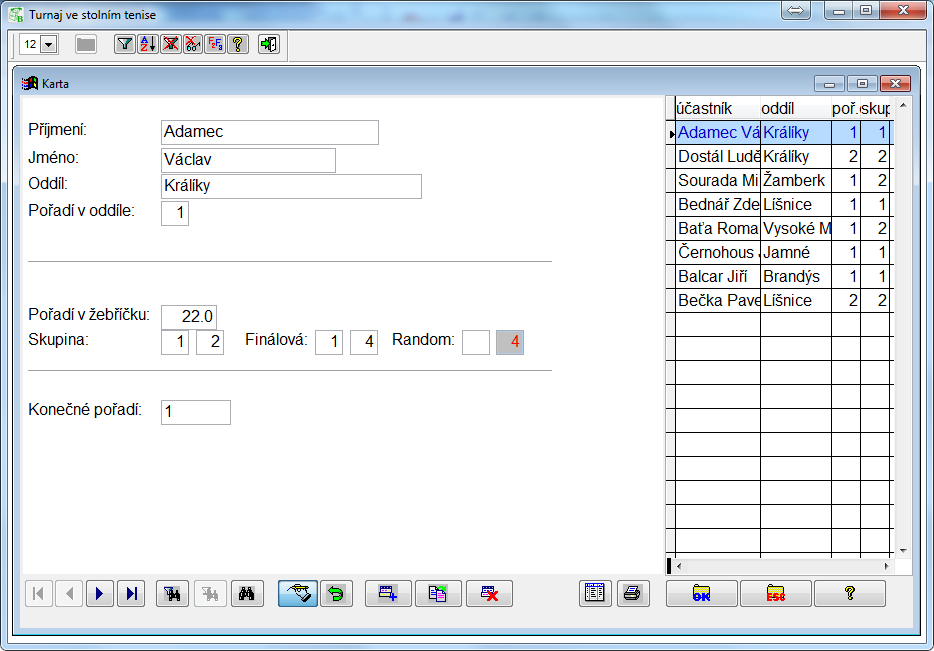Screen dimensions: 934x651
Task: Click the yellow question mark help button at bottom right
Action: pyautogui.click(x=849, y=593)
